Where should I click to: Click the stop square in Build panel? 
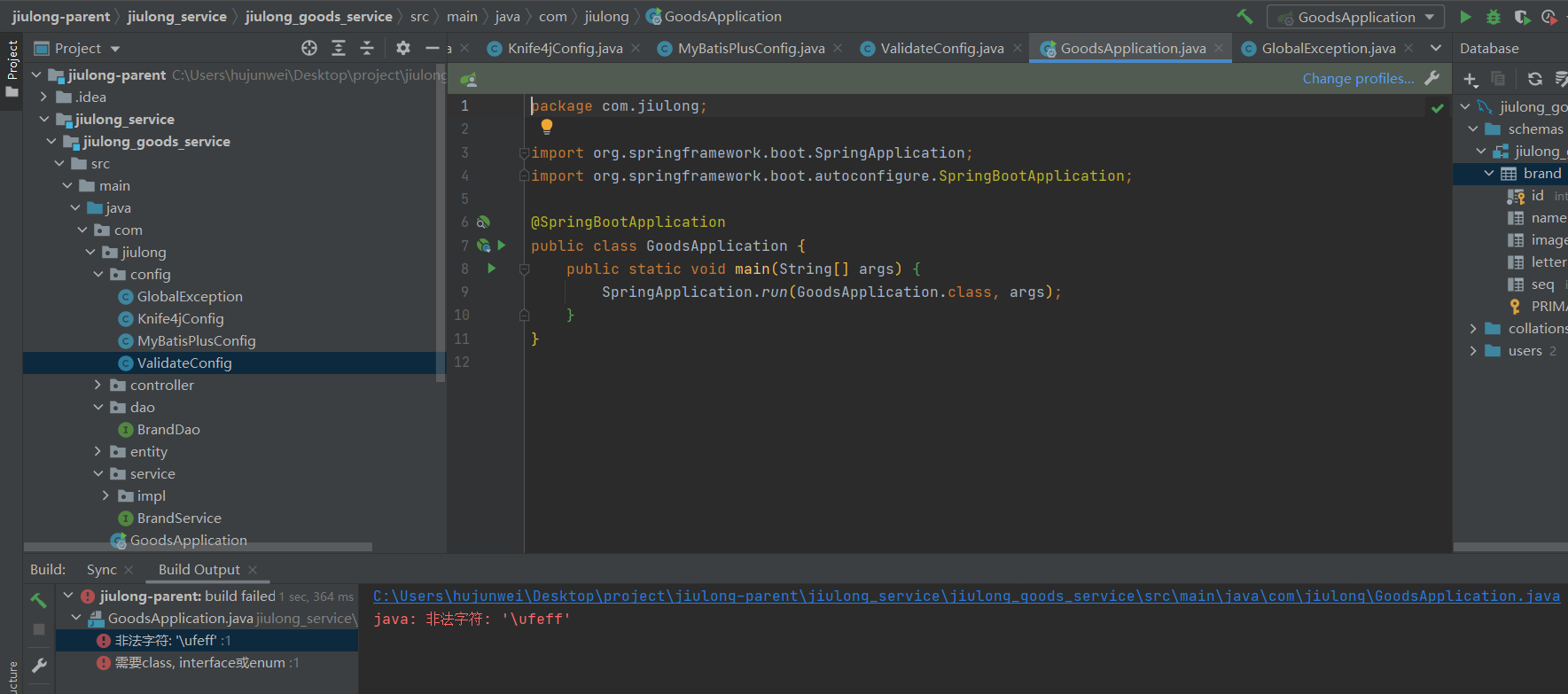point(38,628)
